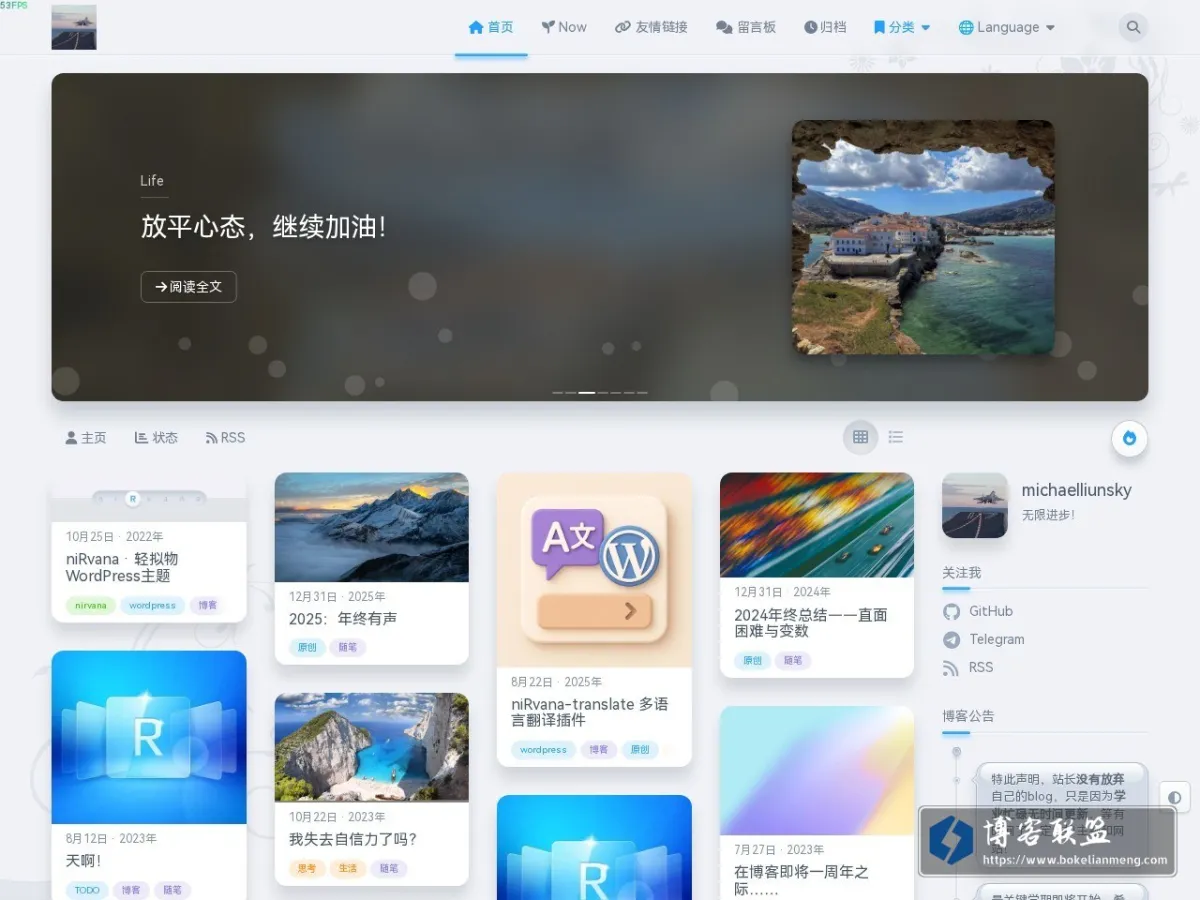The height and width of the screenshot is (900, 1200).
Task: Open beach cove thumbnail of 自信力 post
Action: pos(372,747)
